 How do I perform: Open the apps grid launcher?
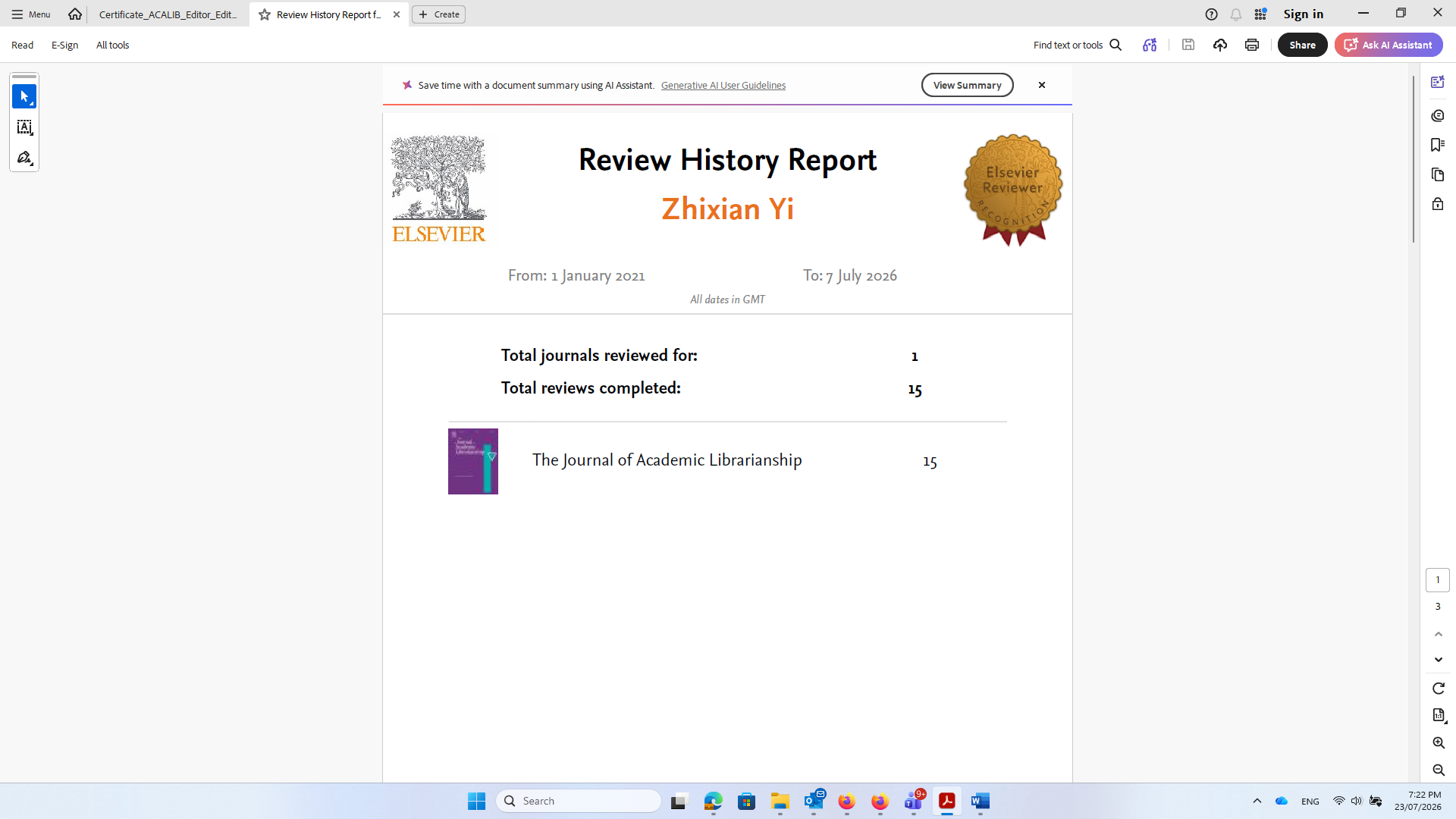coord(1260,14)
